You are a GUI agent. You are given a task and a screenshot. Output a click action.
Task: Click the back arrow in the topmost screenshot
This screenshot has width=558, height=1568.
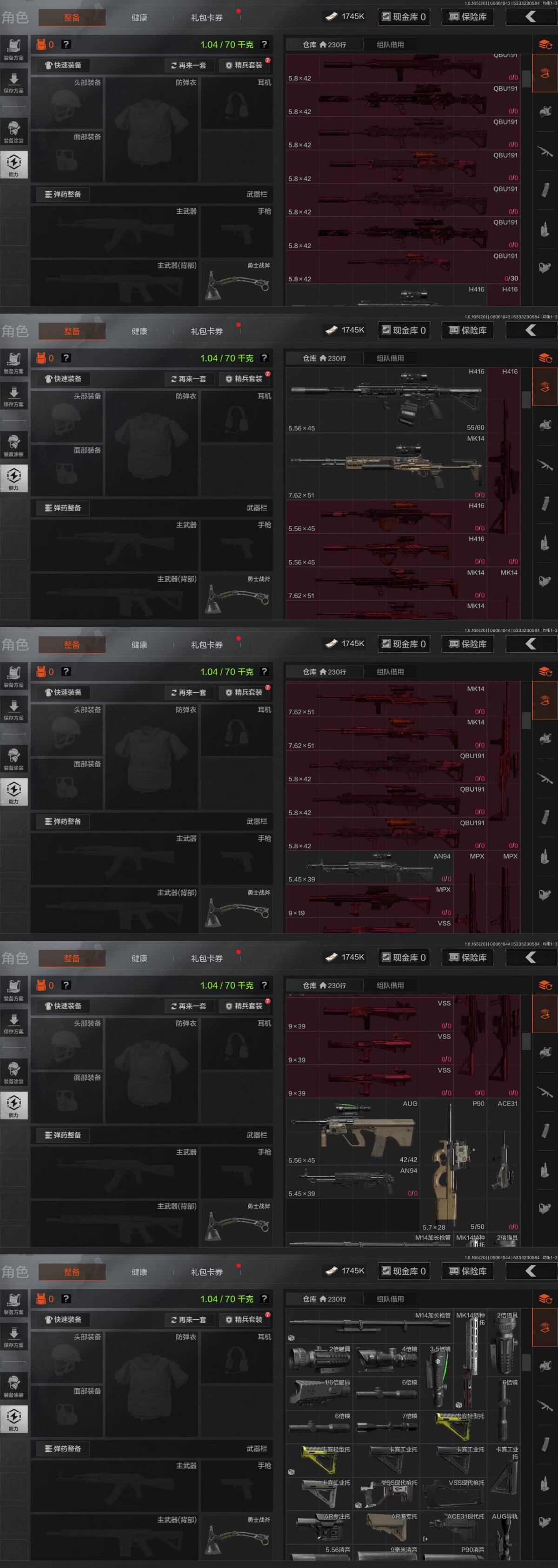[x=531, y=17]
